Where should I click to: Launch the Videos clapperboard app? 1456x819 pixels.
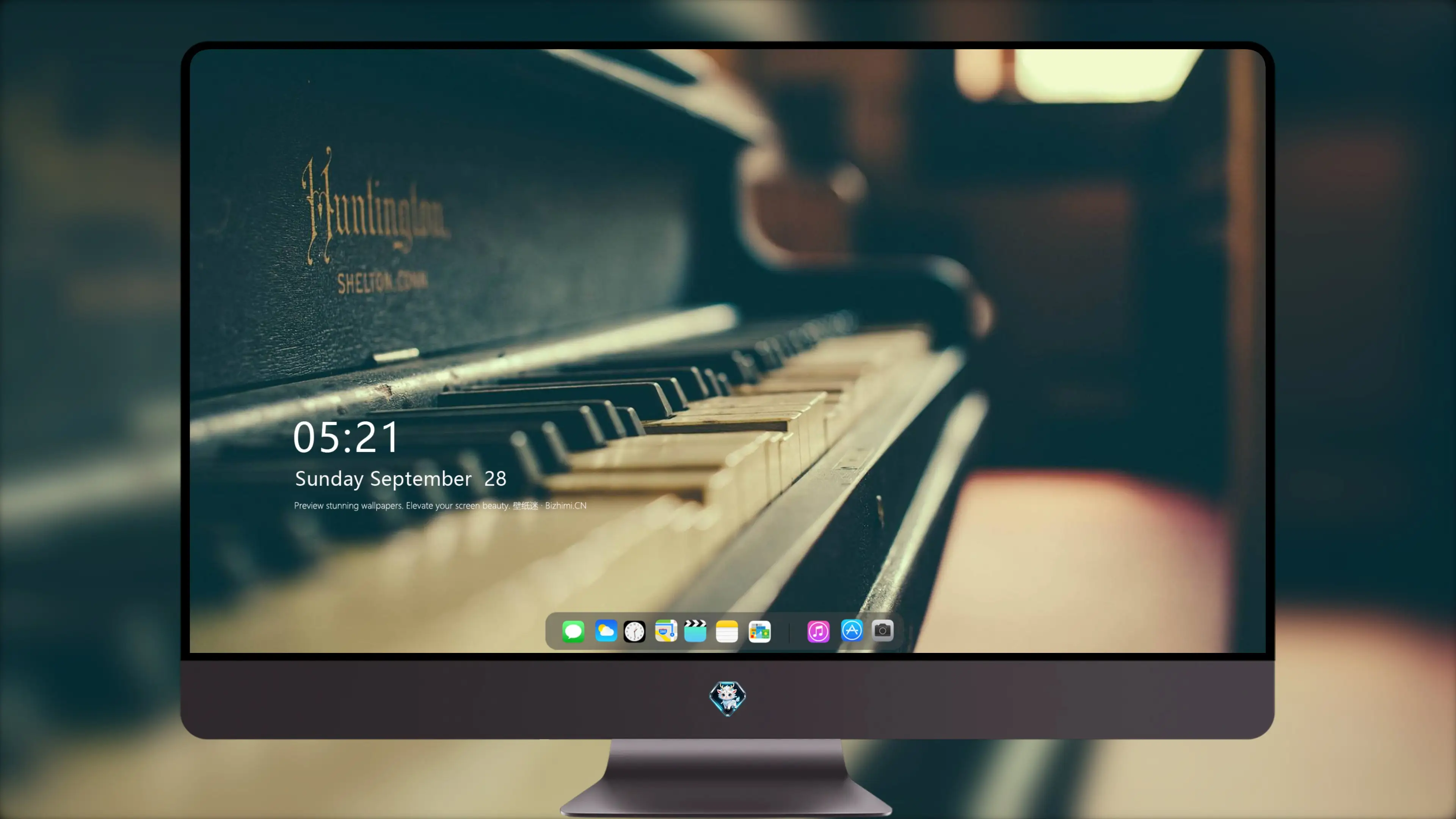click(x=695, y=631)
